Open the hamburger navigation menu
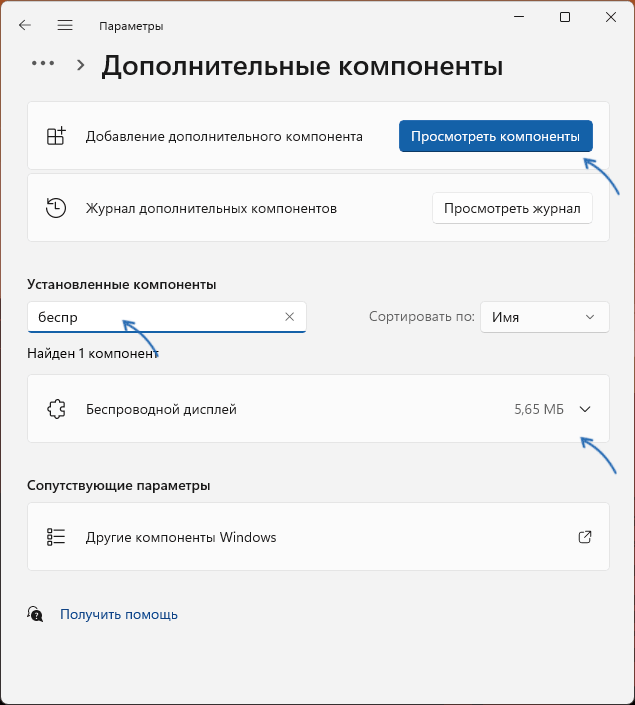 click(65, 25)
